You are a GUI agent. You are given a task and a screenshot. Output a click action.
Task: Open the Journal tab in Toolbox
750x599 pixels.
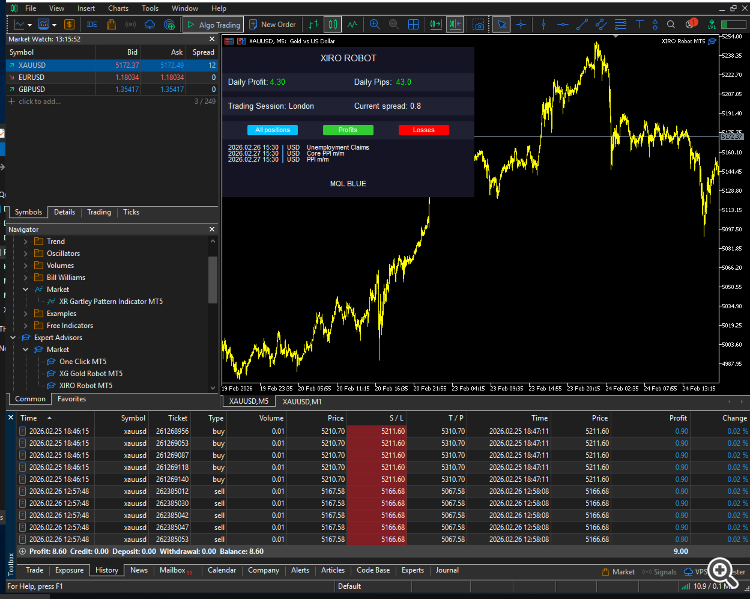(x=447, y=570)
